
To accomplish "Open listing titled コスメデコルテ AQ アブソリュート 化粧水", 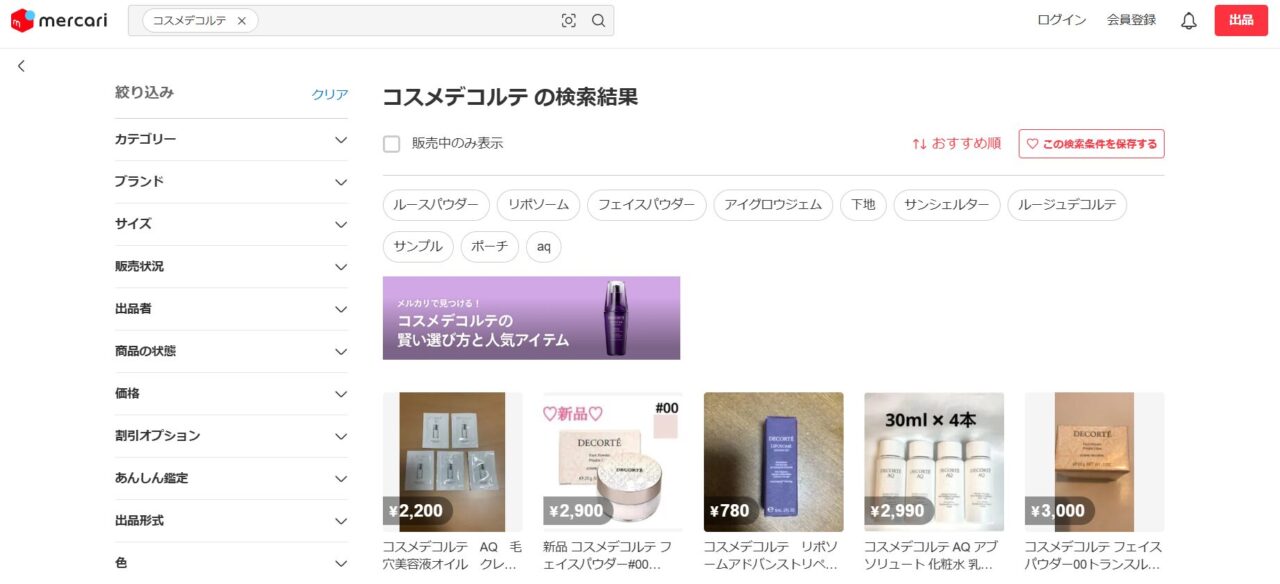I will pyautogui.click(x=934, y=556).
